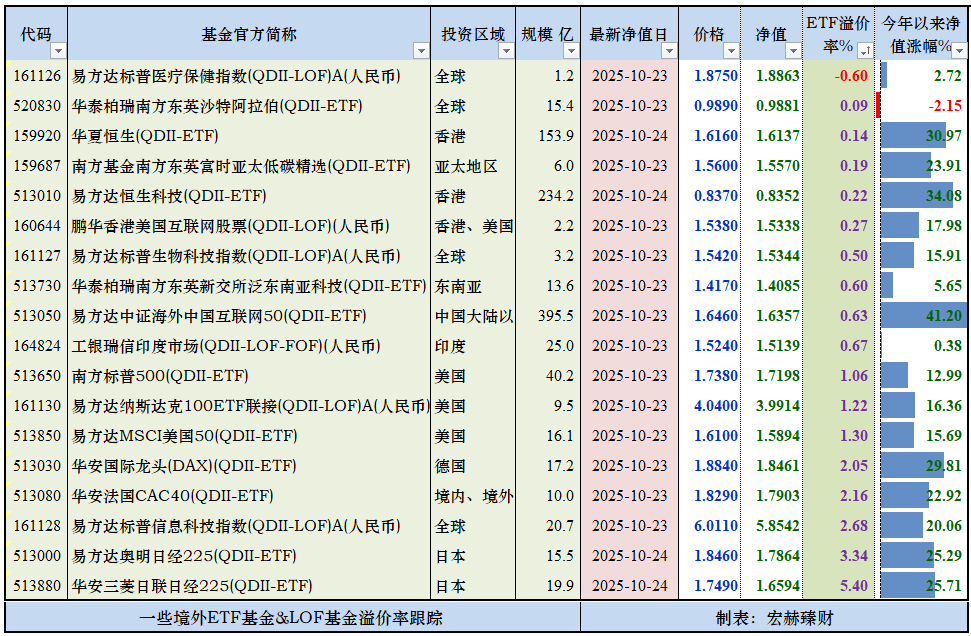Open the 价格 column filter dropdown

coord(732,51)
